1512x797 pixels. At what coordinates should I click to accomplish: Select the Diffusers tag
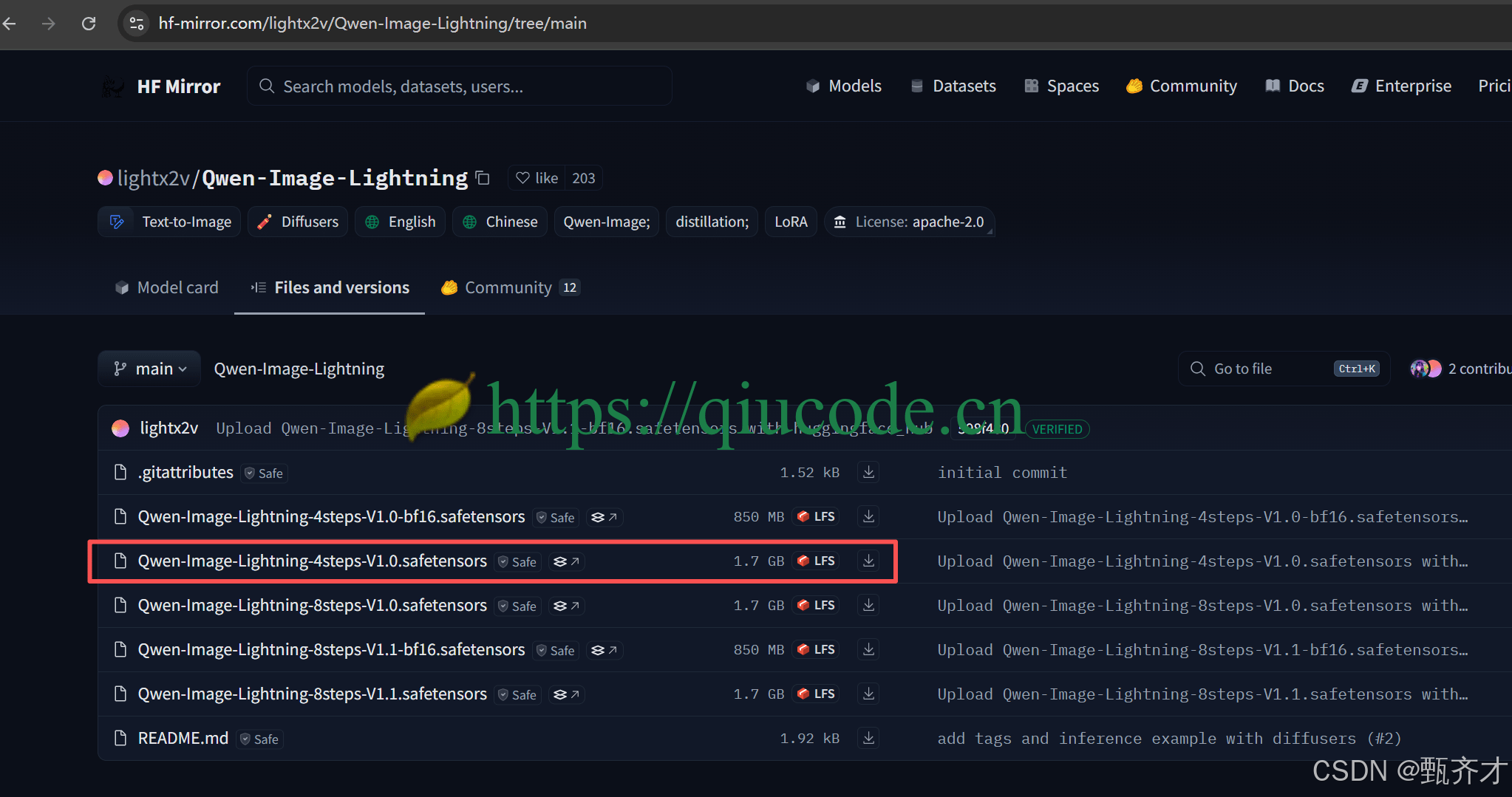pos(298,222)
